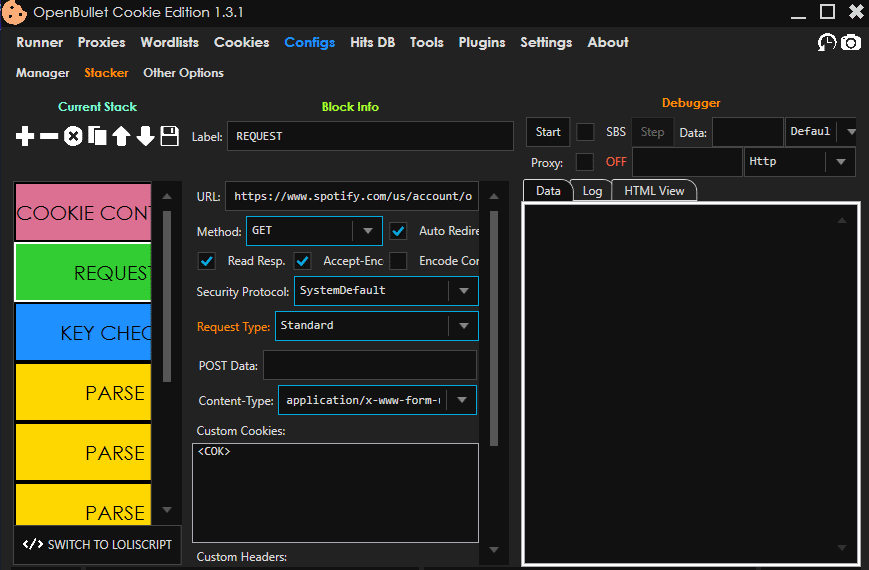Open the Settings section
The height and width of the screenshot is (570, 869).
(546, 42)
